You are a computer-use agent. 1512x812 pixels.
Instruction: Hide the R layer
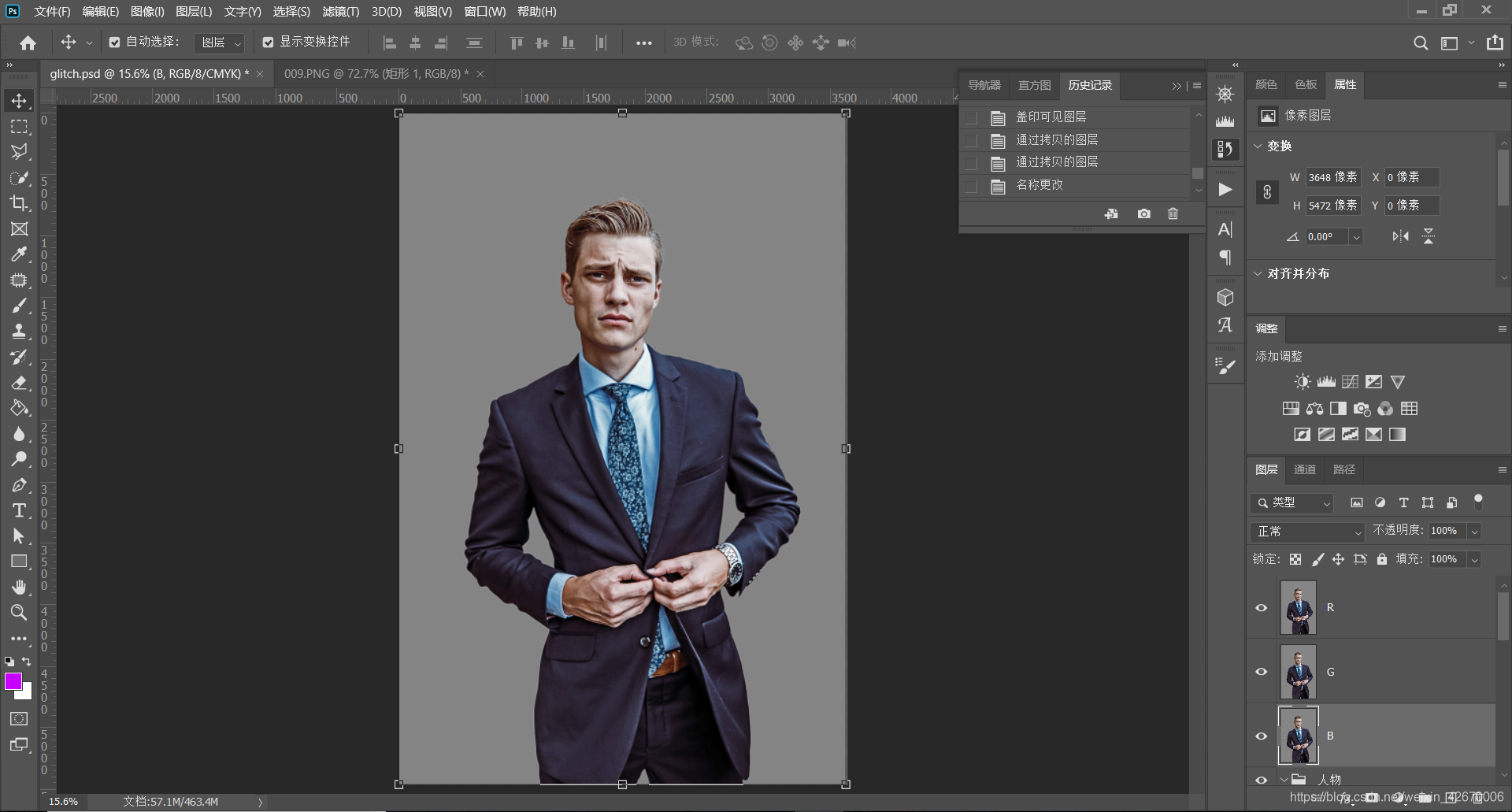pos(1261,607)
